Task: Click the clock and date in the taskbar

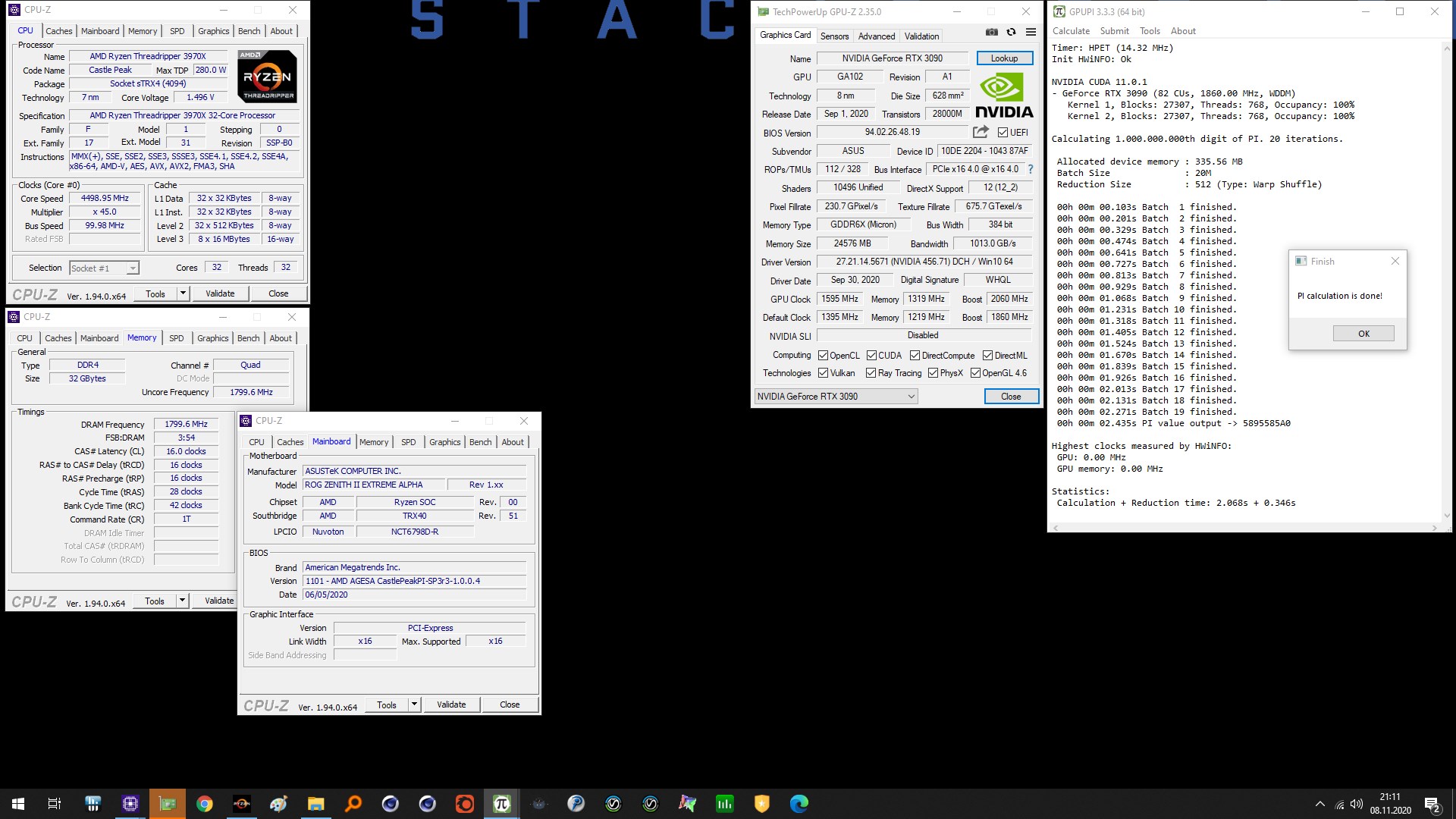Action: [x=1389, y=804]
